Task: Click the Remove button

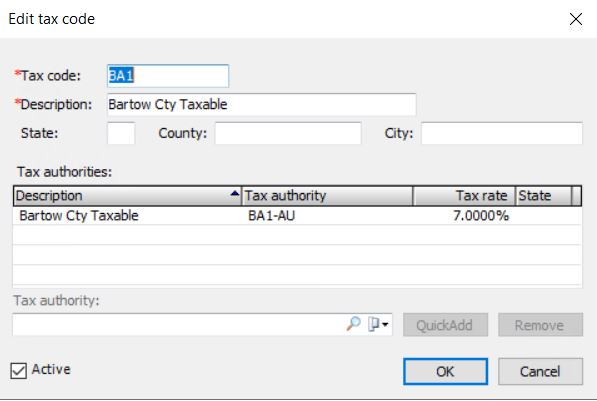Action: [540, 325]
